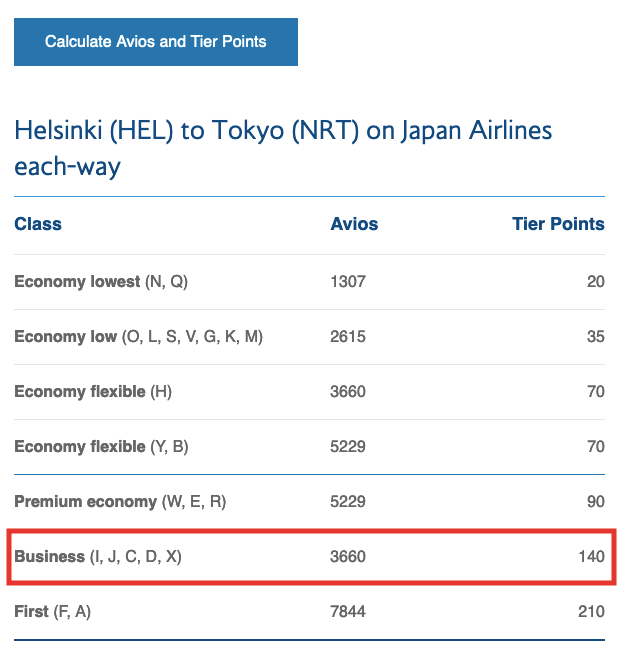Select the Economy flexible (Y, B) row
The height and width of the screenshot is (661, 625).
tap(310, 447)
